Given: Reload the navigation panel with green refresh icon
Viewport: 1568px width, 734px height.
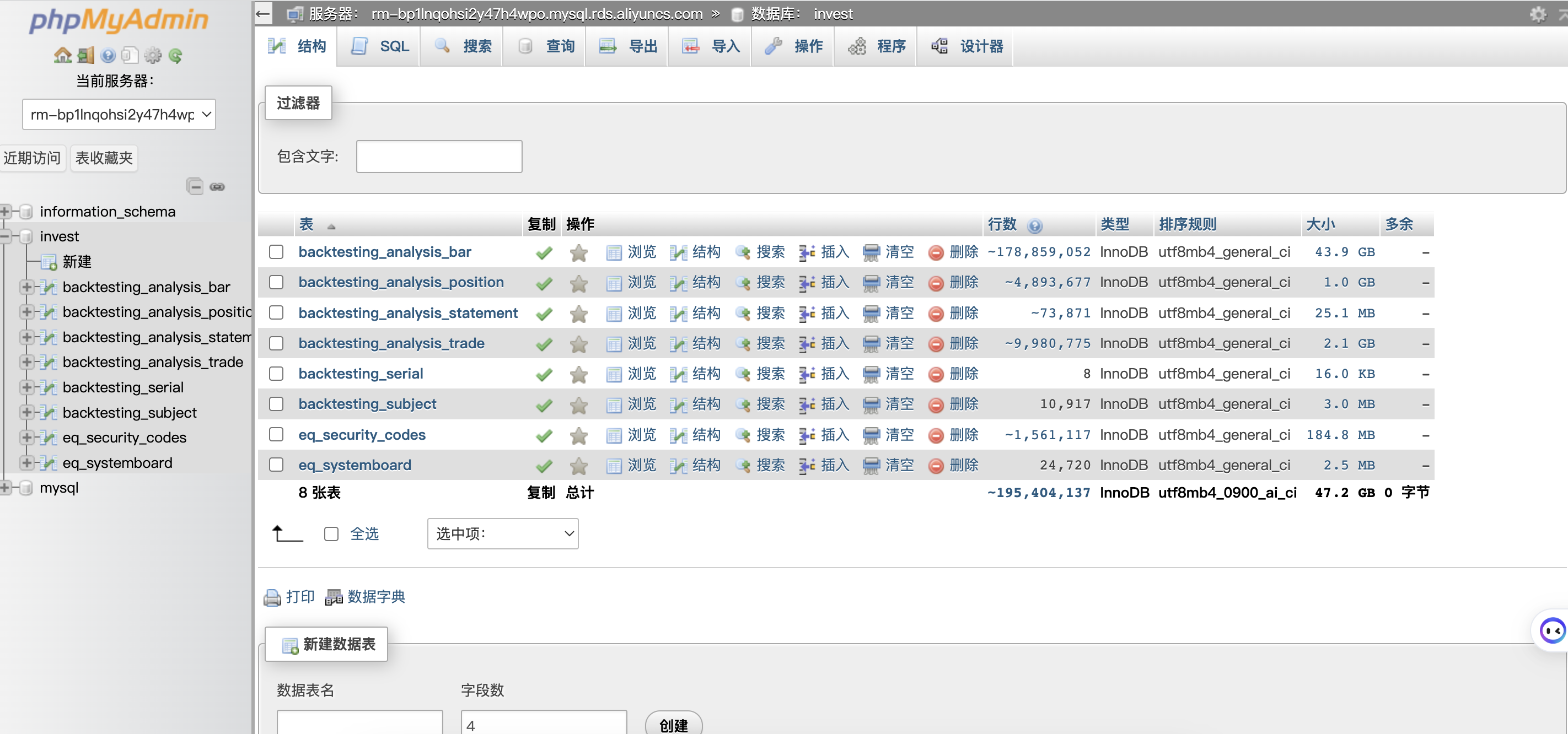Looking at the screenshot, I should pos(175,56).
